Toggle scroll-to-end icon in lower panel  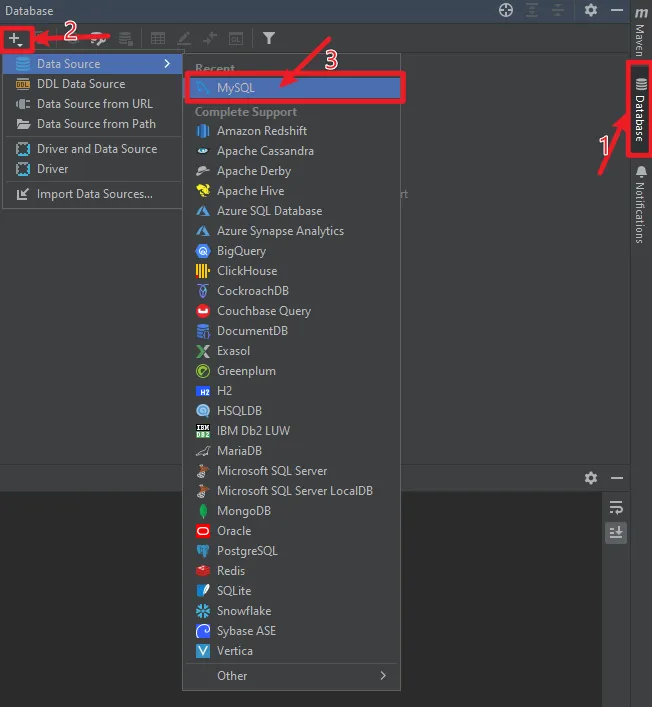[616, 533]
